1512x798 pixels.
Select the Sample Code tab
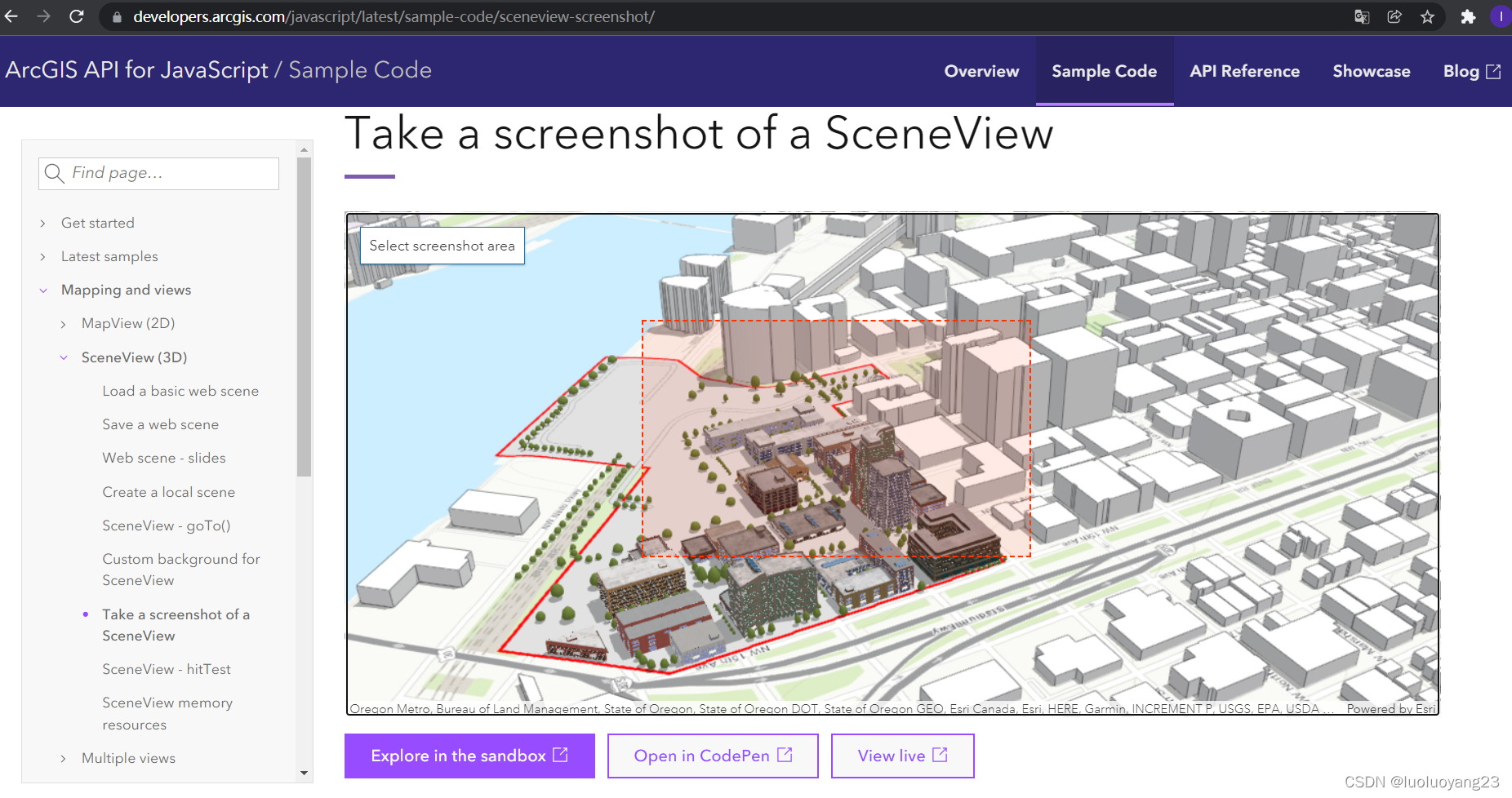[1105, 72]
